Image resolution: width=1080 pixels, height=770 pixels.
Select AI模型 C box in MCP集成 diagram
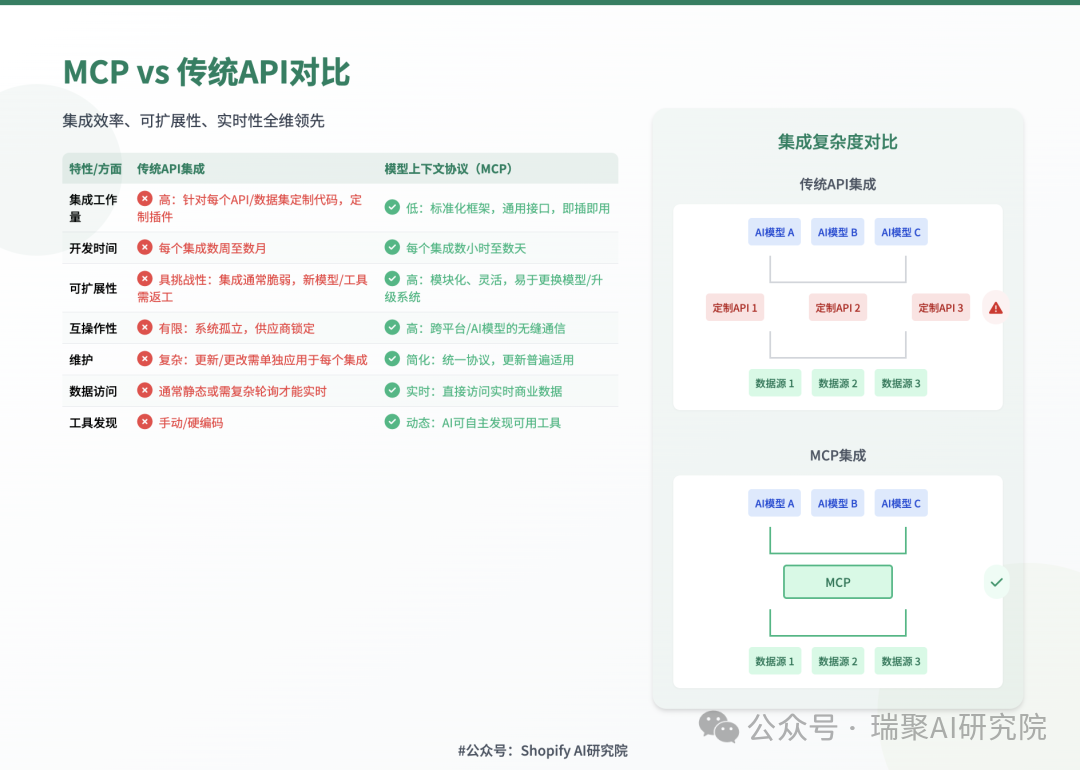pos(901,503)
